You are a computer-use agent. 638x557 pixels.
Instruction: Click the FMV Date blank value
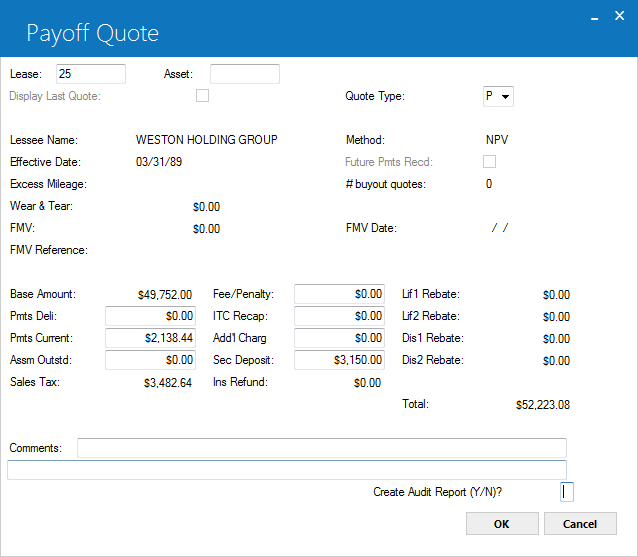click(x=500, y=228)
